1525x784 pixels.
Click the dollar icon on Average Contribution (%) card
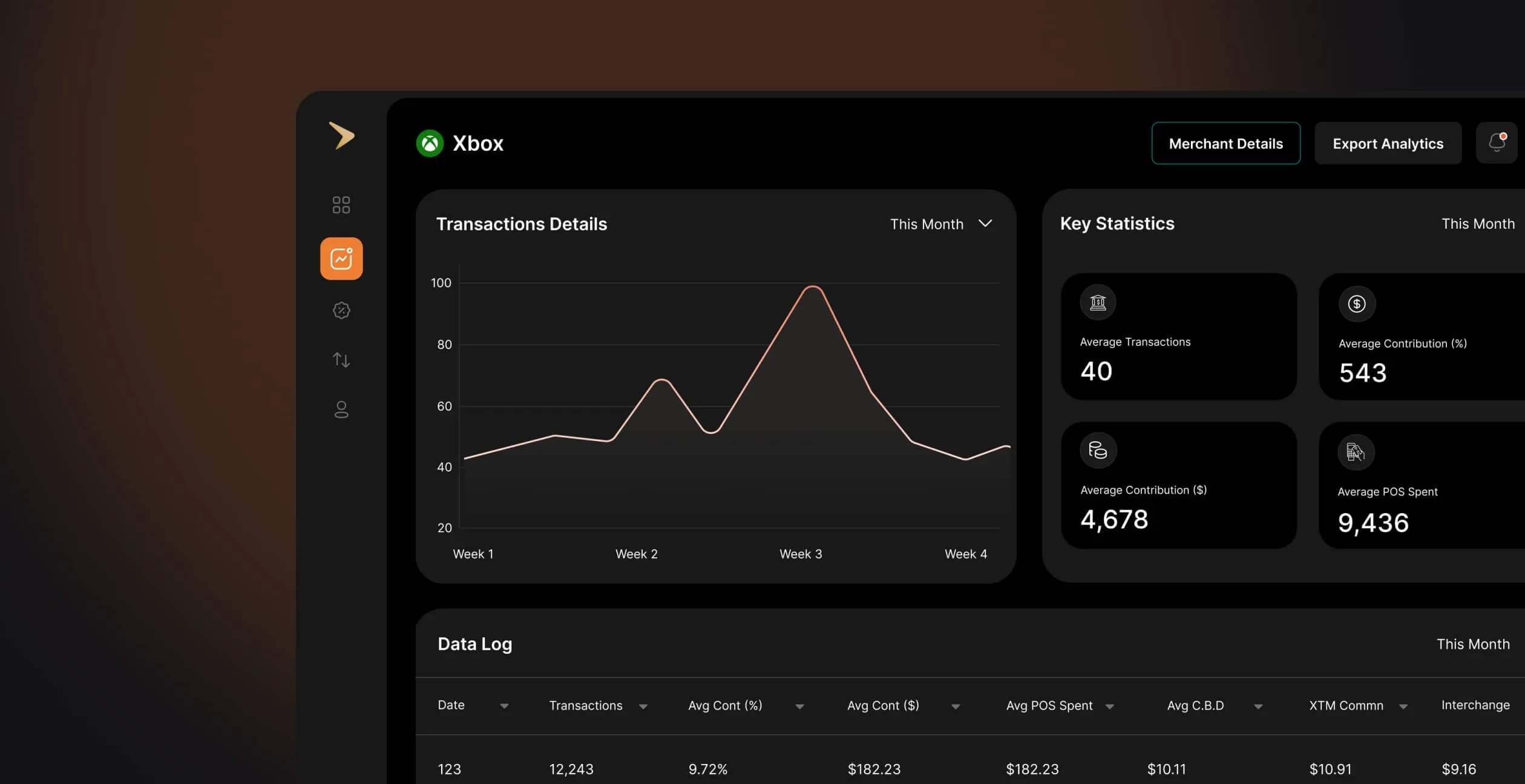tap(1357, 304)
